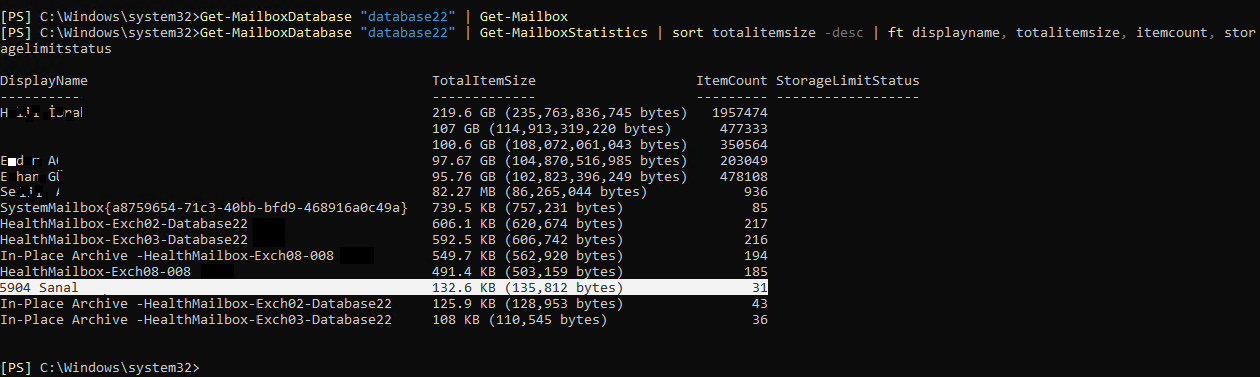Viewport: 1260px width, 377px height.
Task: Select the 95.76 GB size value
Action: point(560,176)
